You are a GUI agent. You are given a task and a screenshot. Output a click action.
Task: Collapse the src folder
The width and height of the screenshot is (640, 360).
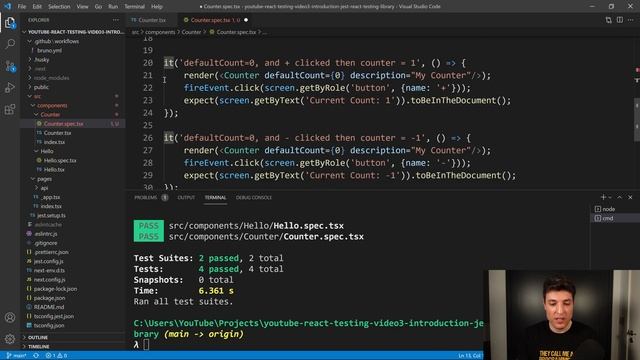click(73, 96)
